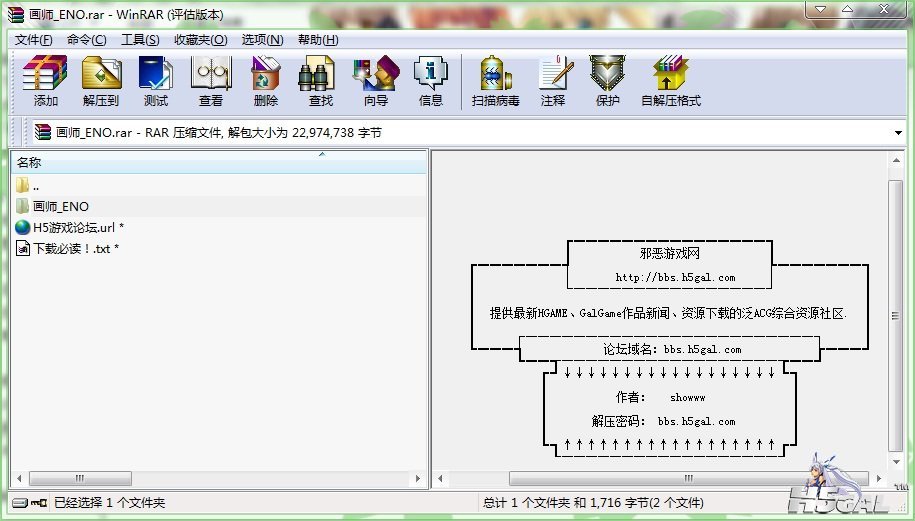915x521 pixels.
Task: Open the 文件(F) menu
Action: coord(33,40)
